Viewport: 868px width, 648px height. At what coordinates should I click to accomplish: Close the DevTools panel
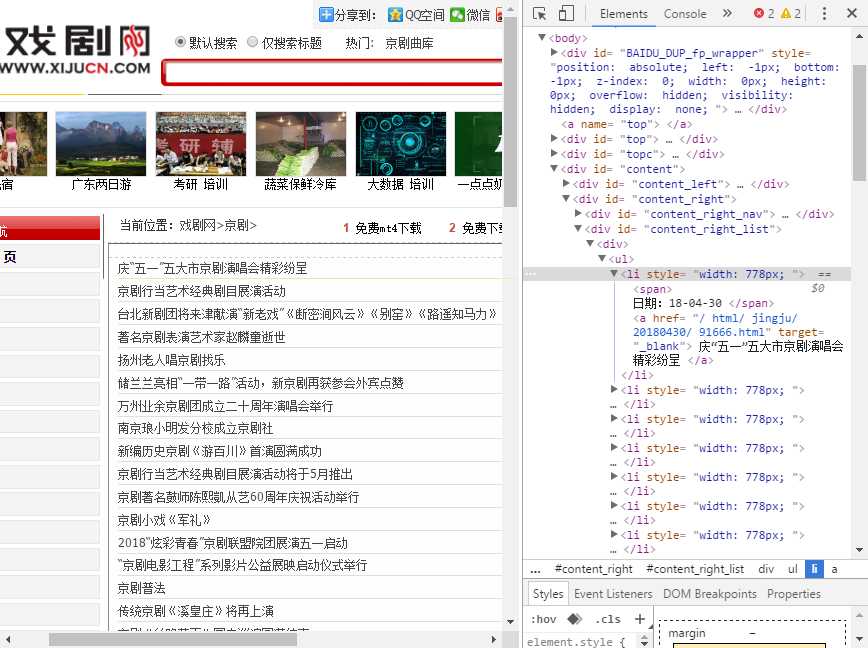pos(852,13)
